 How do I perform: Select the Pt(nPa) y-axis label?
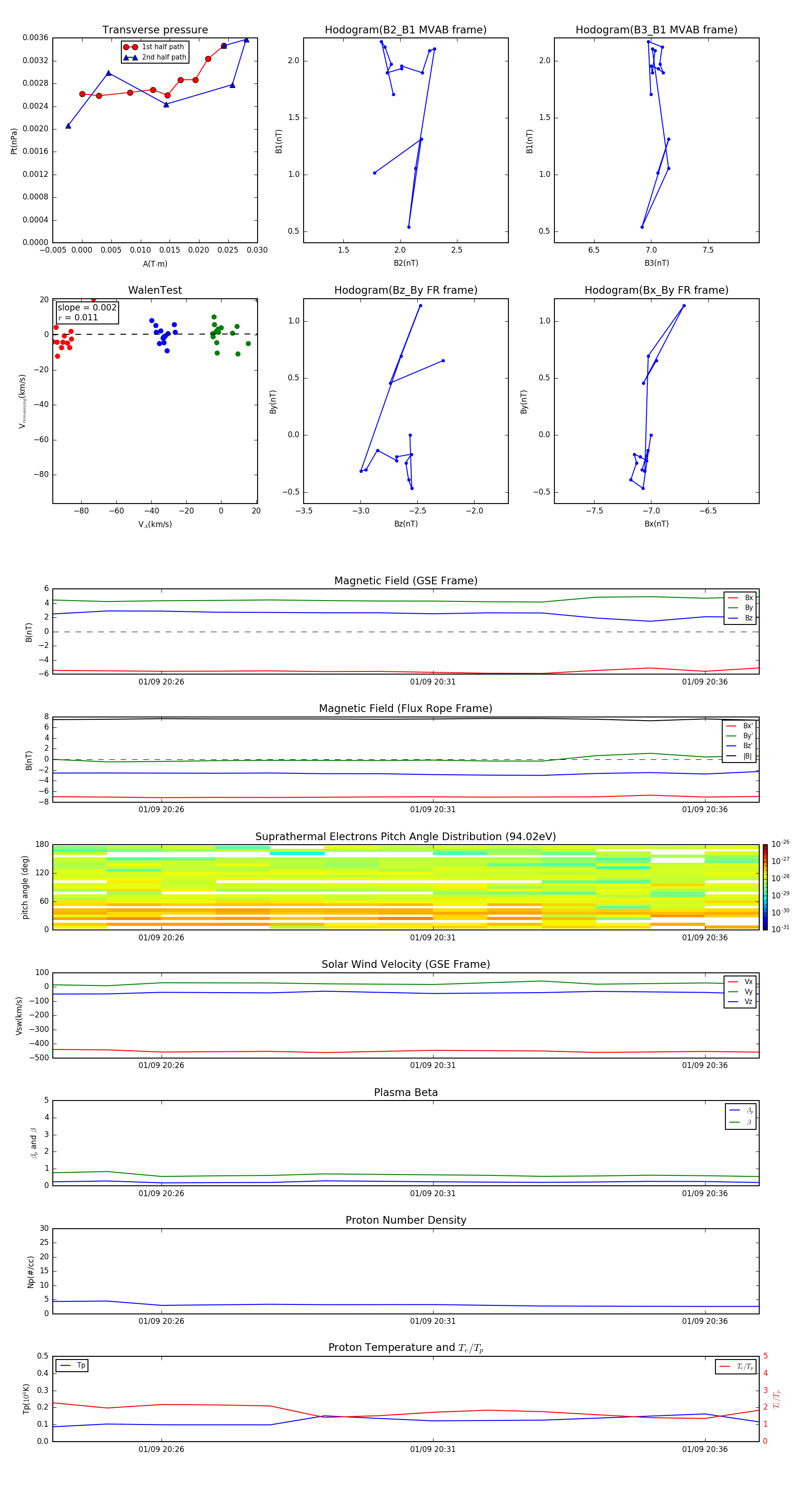pos(14,141)
